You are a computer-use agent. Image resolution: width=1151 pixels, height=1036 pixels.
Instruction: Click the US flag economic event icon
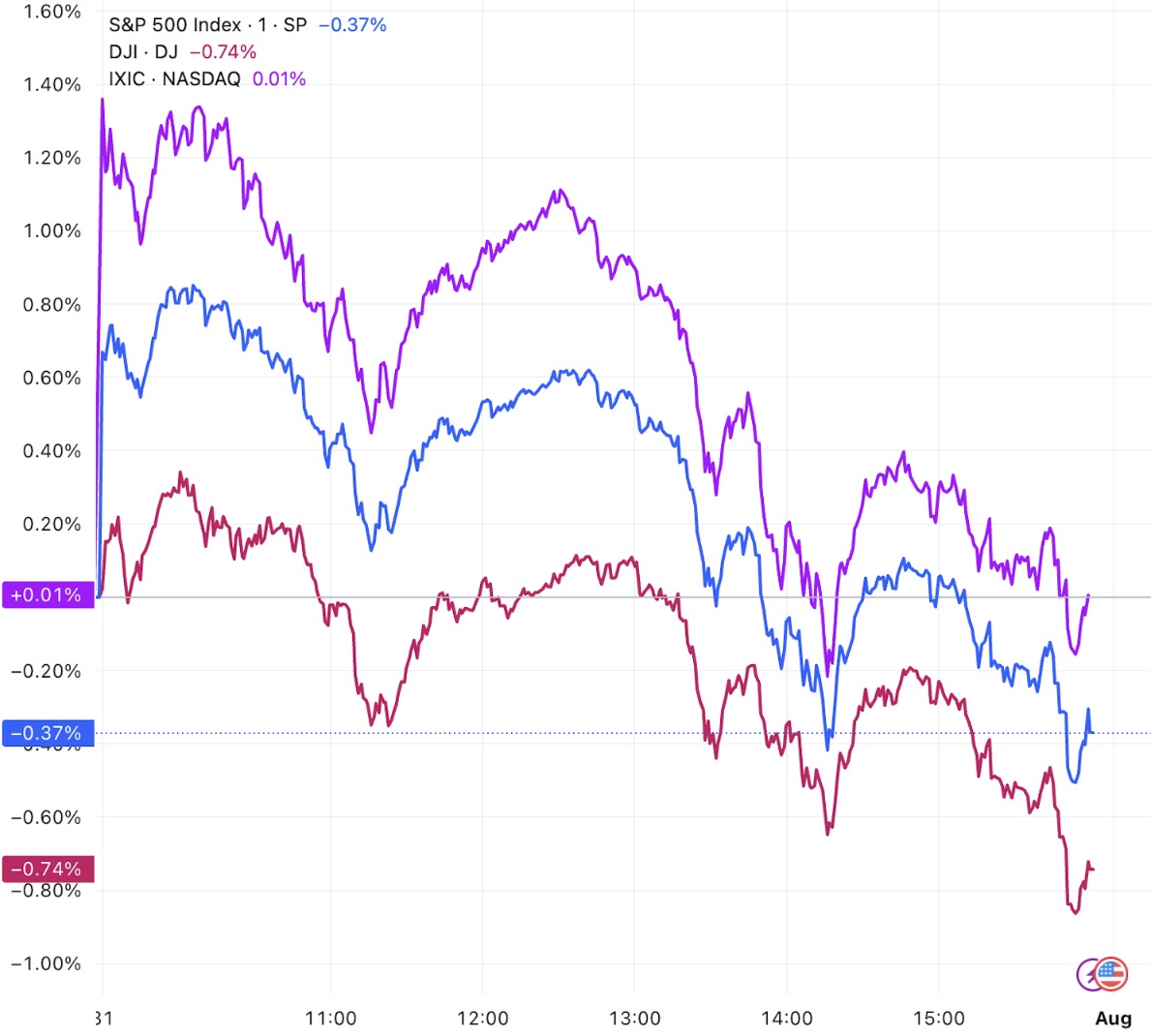click(1111, 974)
